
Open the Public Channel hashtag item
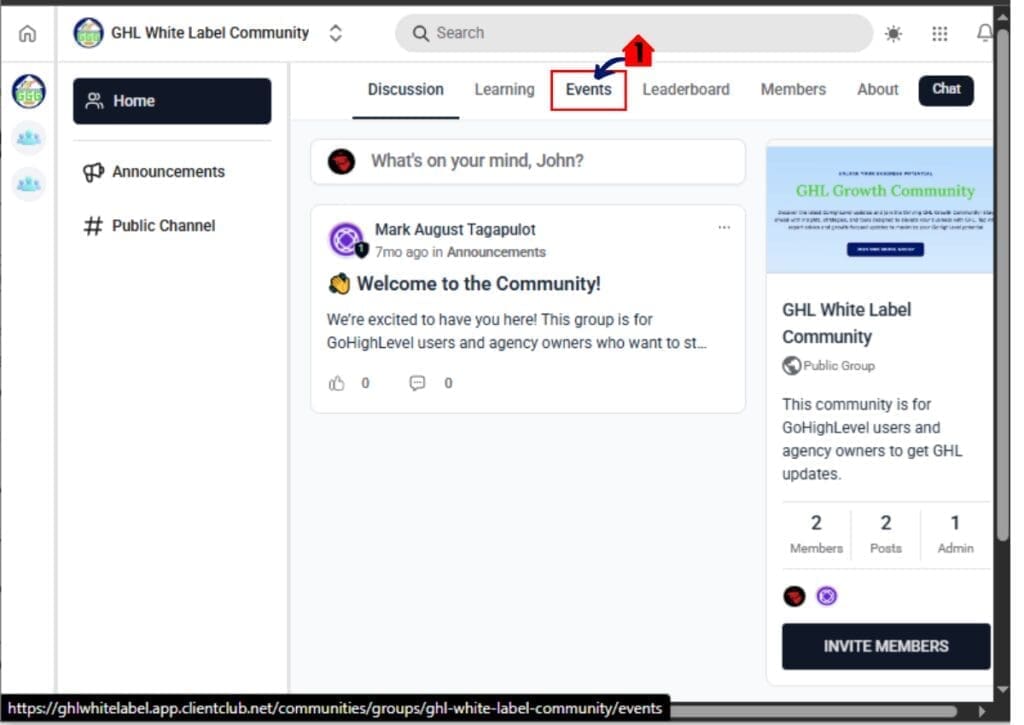[x=149, y=226]
